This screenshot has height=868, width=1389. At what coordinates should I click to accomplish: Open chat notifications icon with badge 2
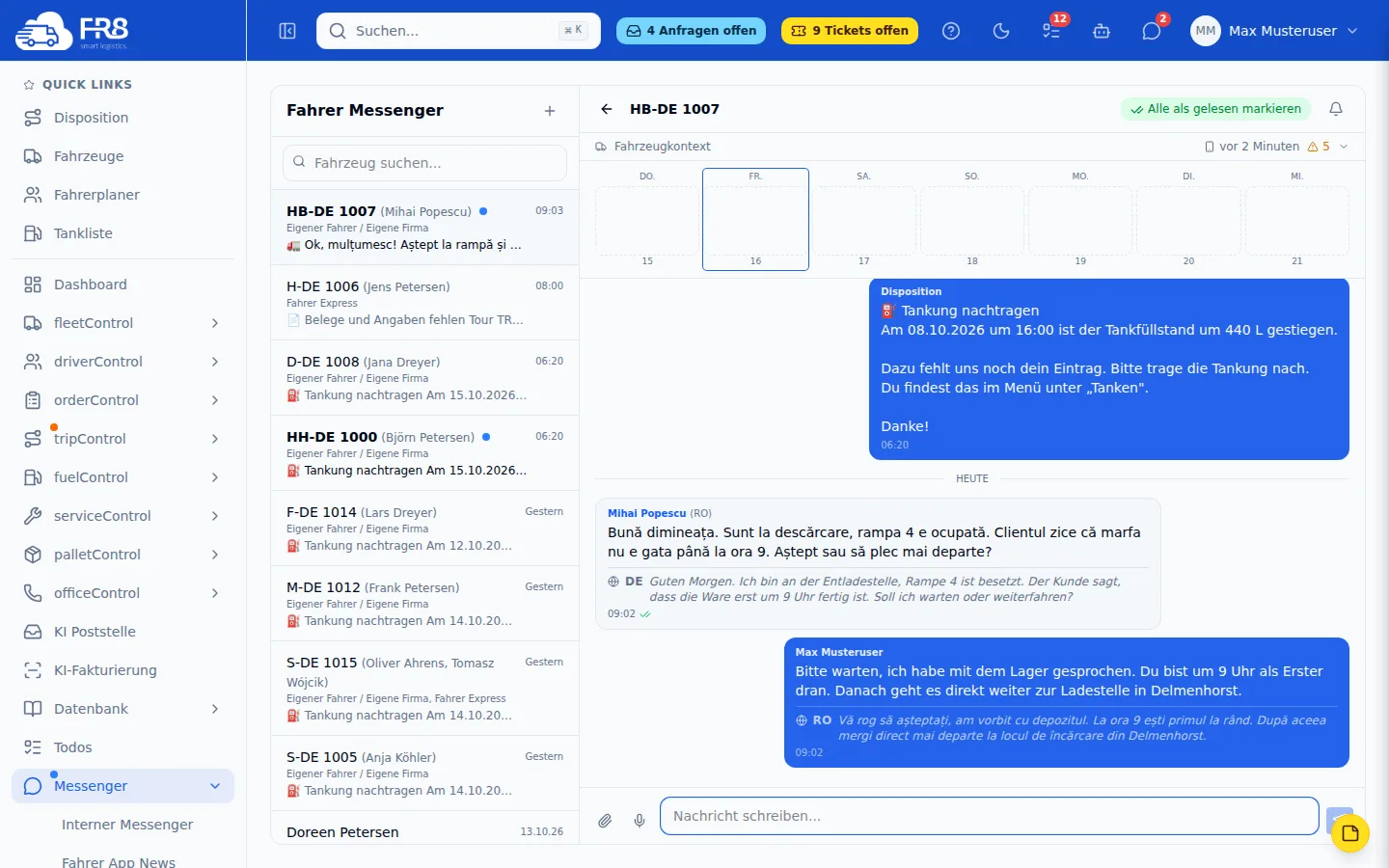click(x=1152, y=31)
